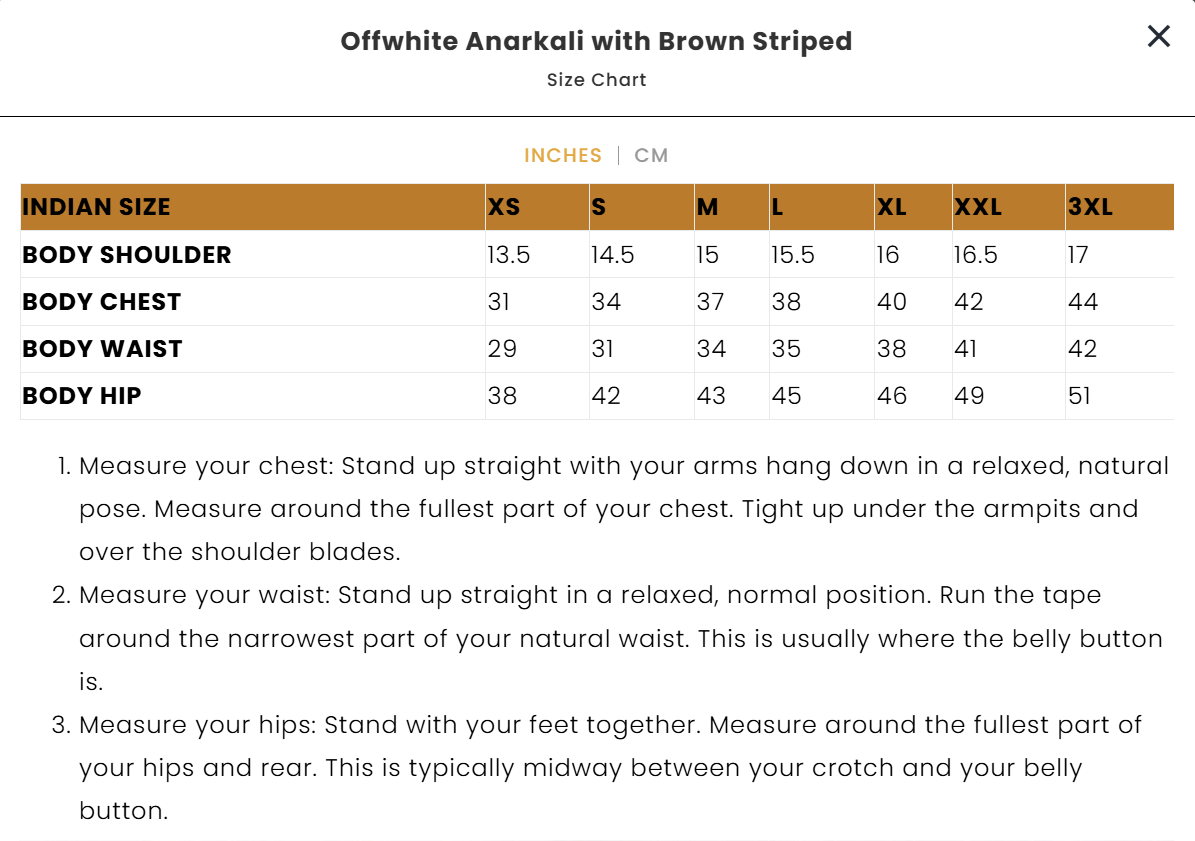
Task: Click the Measure your chest instruction
Action: click(x=614, y=508)
